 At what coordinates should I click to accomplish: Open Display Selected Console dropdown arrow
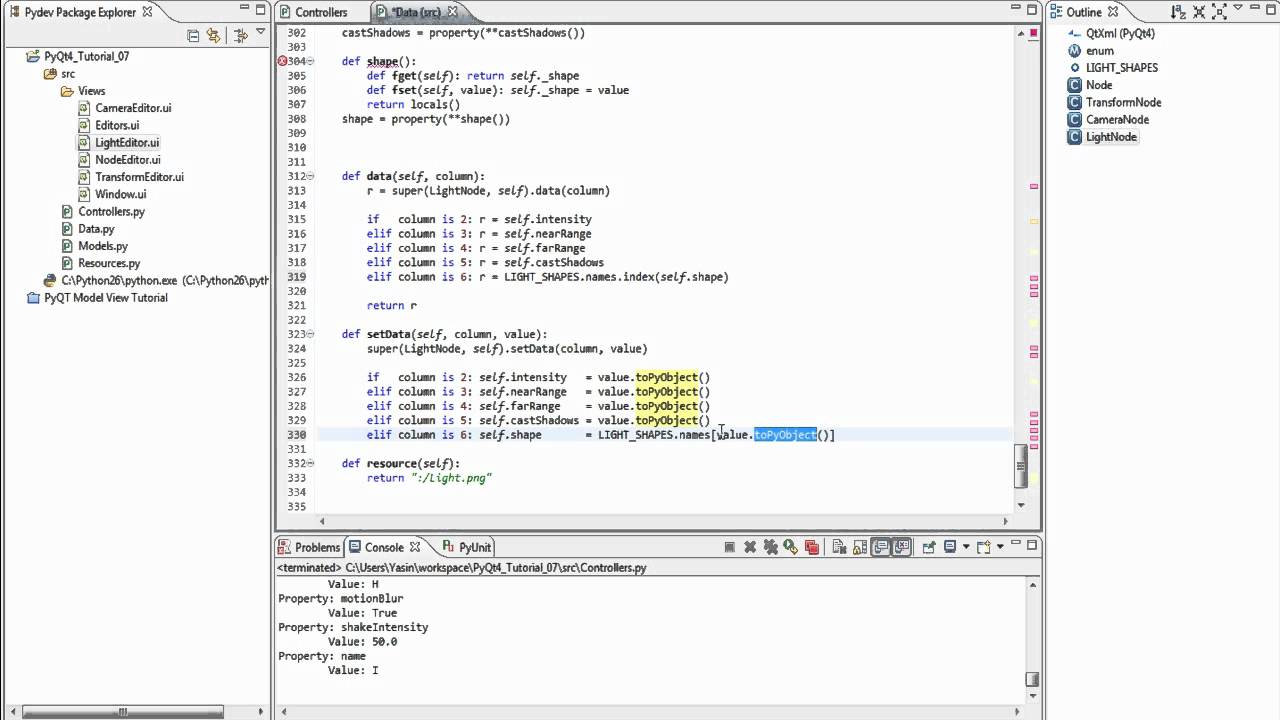pyautogui.click(x=965, y=547)
